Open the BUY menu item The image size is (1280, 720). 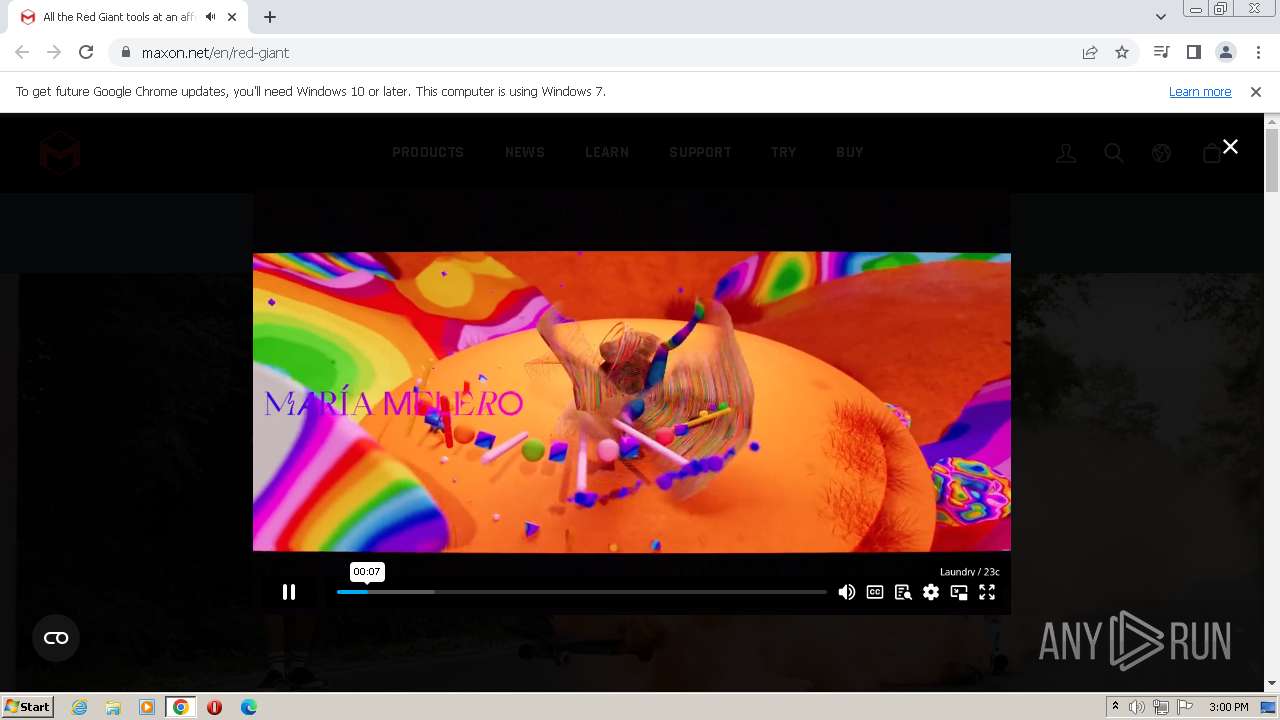click(850, 153)
